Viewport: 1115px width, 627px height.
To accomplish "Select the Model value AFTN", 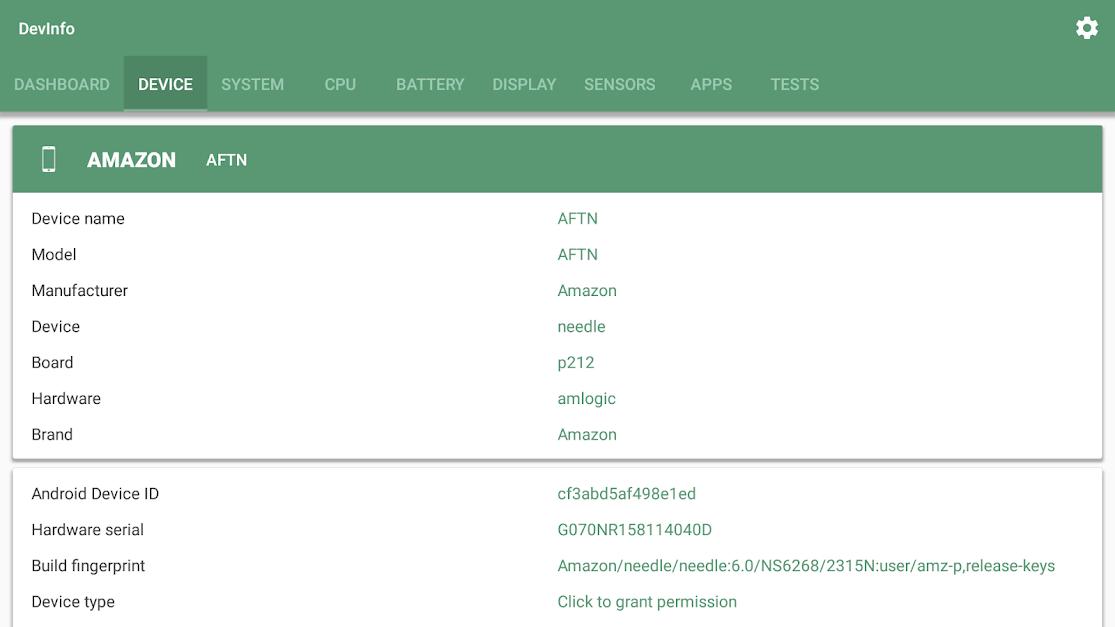I will pyautogui.click(x=577, y=254).
